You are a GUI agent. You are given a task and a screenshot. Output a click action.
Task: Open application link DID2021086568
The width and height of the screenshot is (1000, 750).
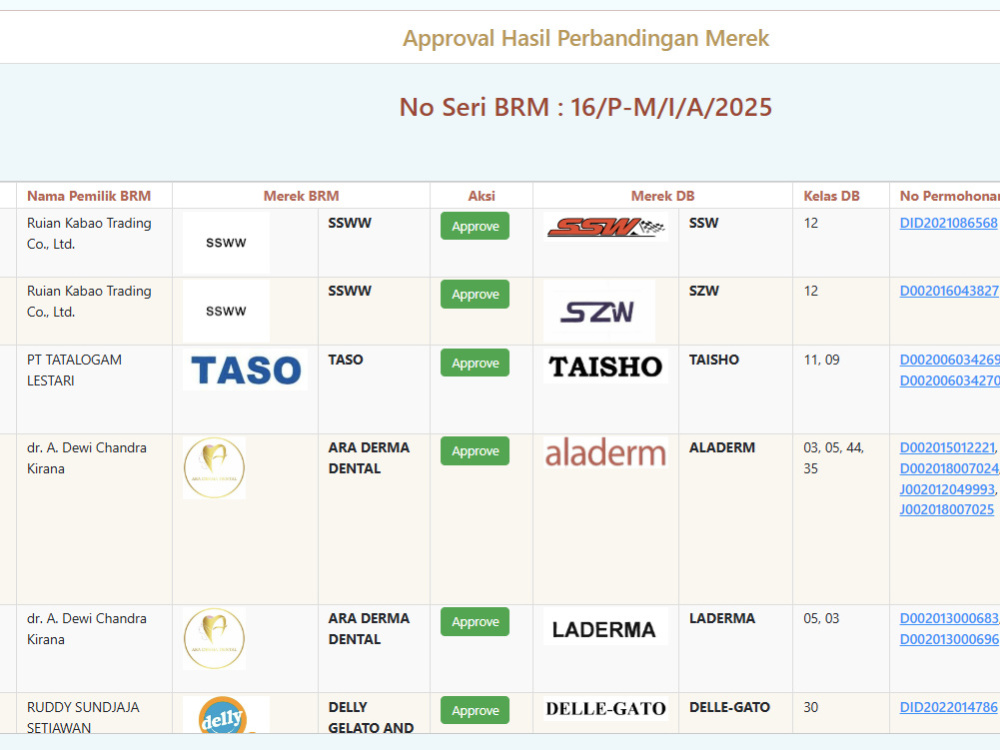[948, 223]
